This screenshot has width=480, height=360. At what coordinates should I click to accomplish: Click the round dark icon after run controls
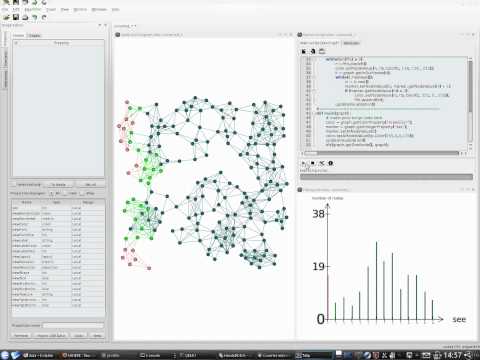tap(331, 163)
